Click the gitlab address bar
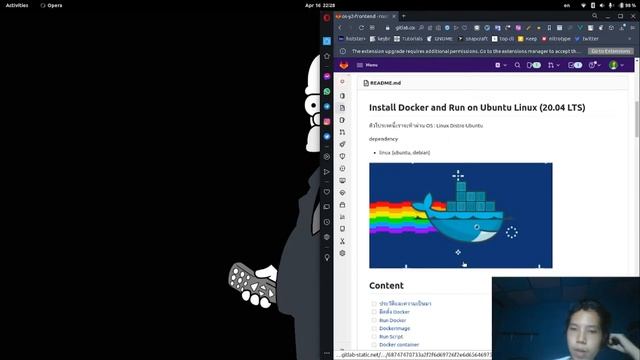Image resolution: width=640 pixels, height=360 pixels. (x=405, y=28)
